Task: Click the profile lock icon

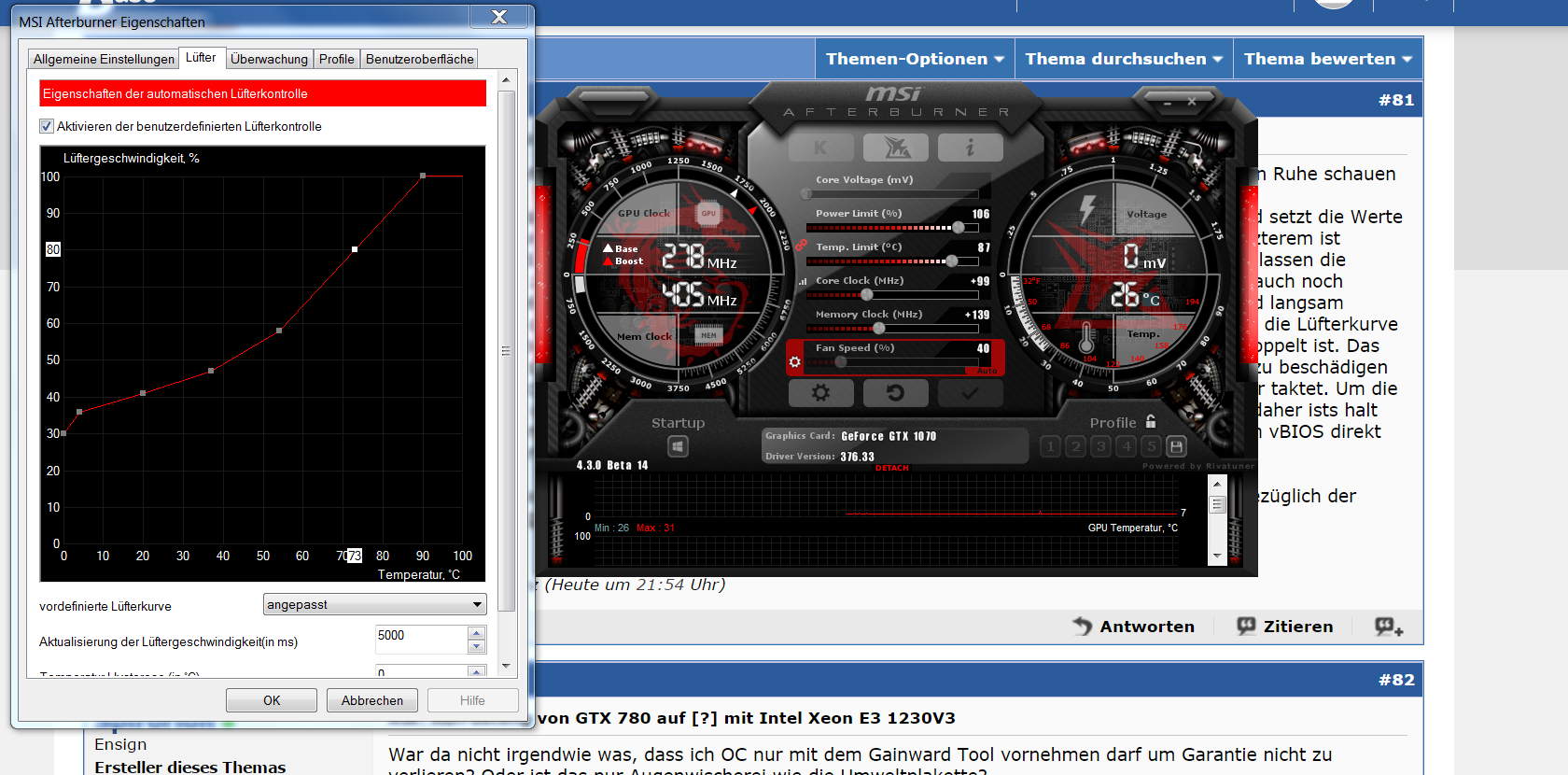Action: (1151, 421)
